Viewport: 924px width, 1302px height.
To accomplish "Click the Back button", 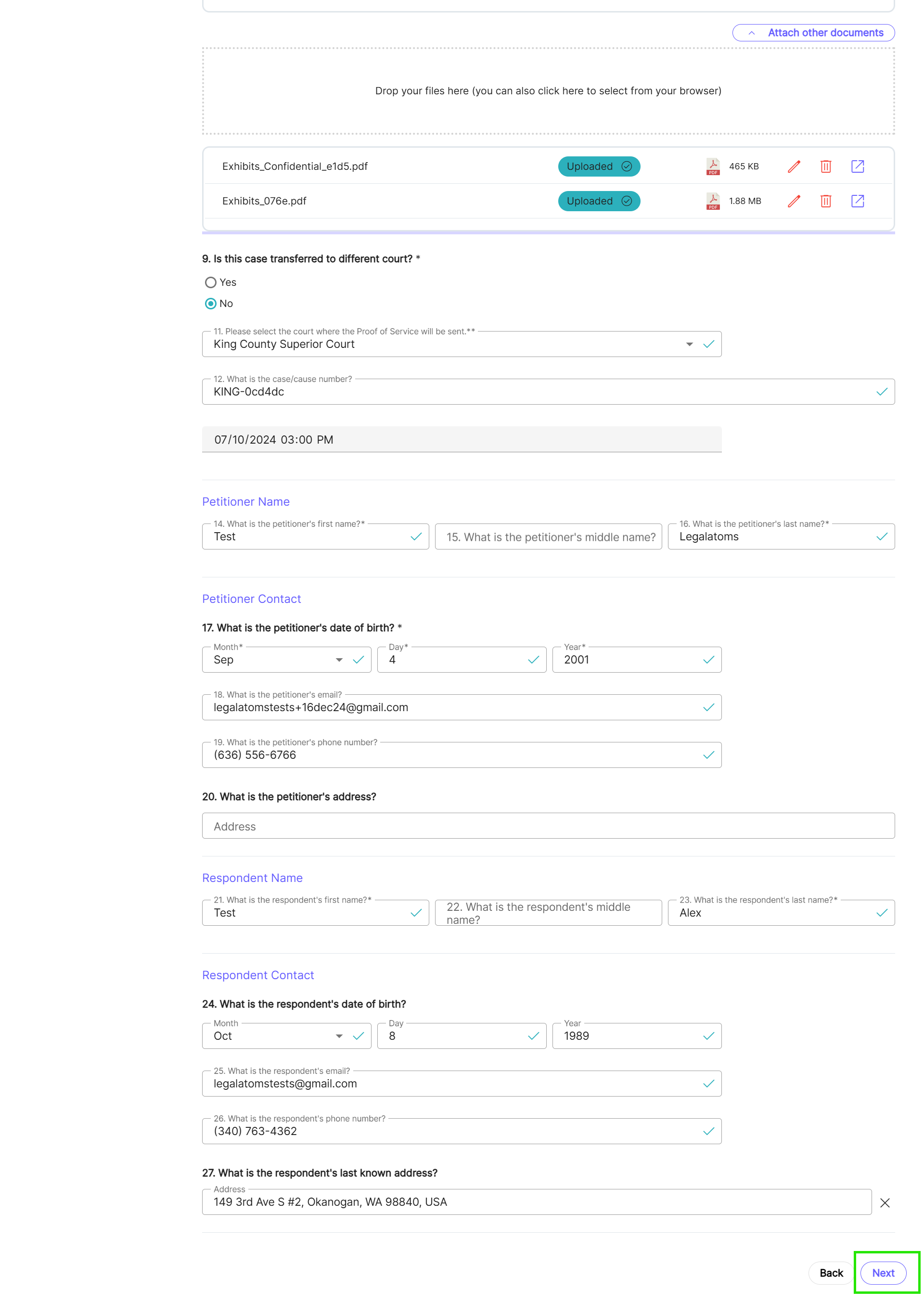I will point(831,1273).
